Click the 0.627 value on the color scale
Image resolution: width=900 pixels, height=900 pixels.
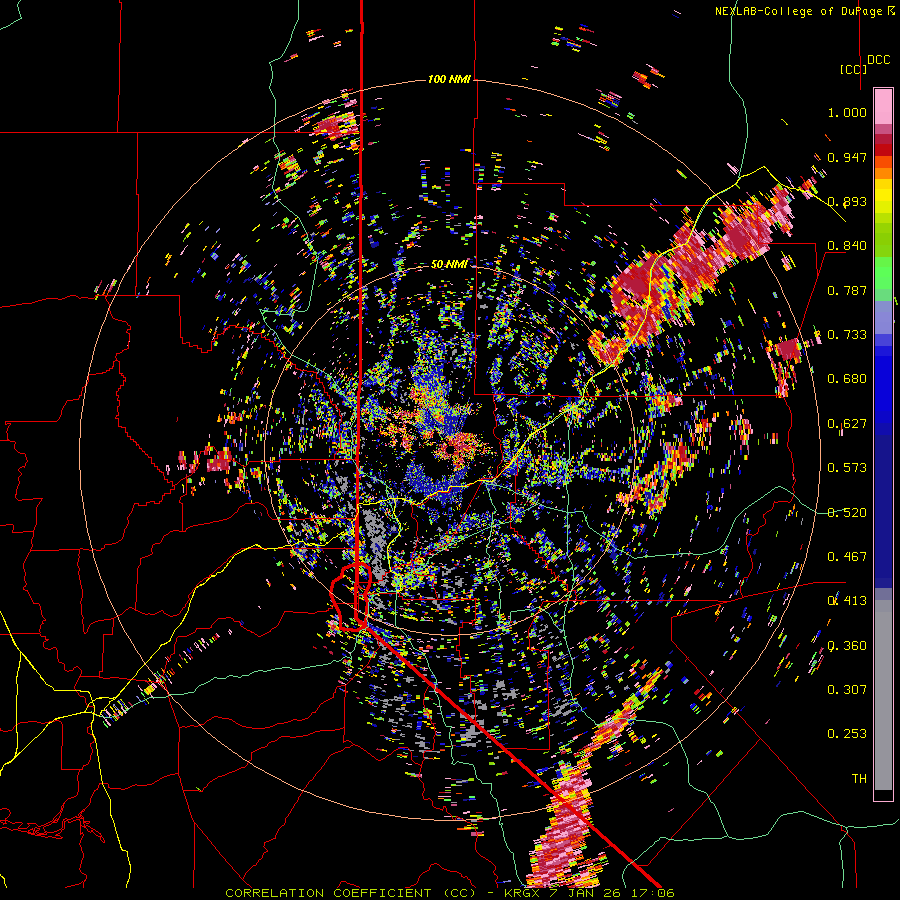pyautogui.click(x=847, y=424)
